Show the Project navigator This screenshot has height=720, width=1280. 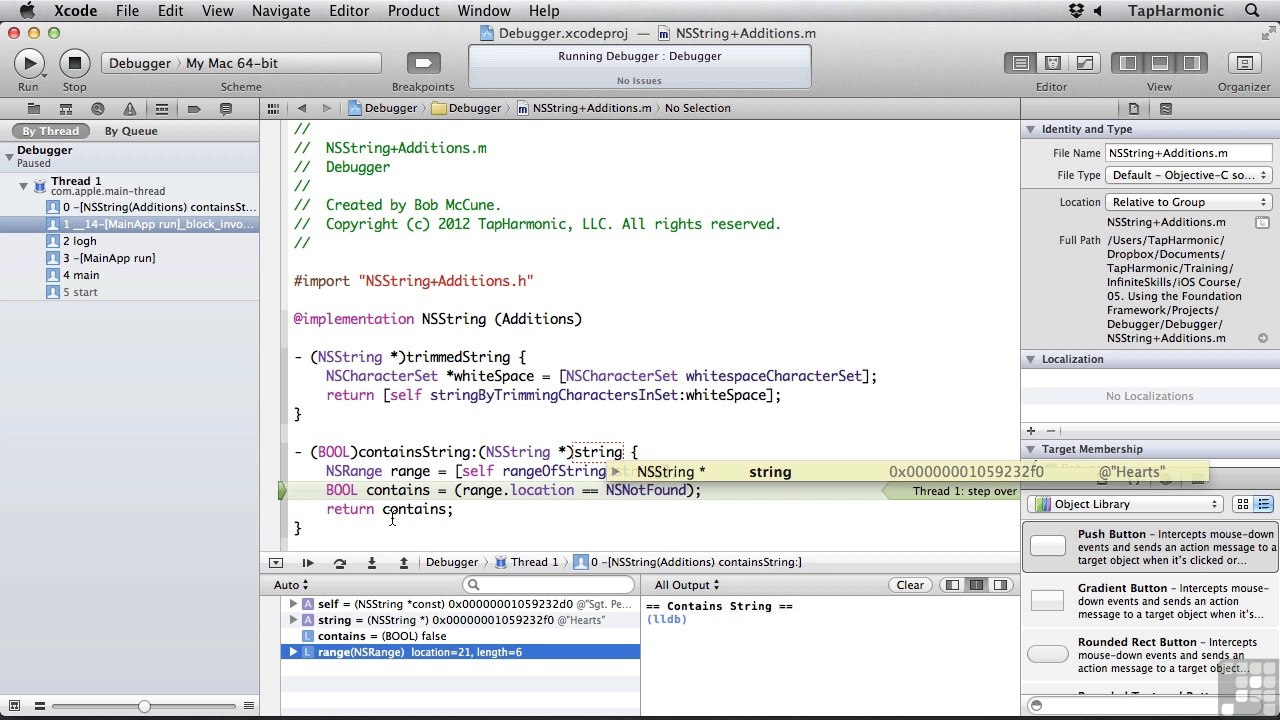[33, 108]
